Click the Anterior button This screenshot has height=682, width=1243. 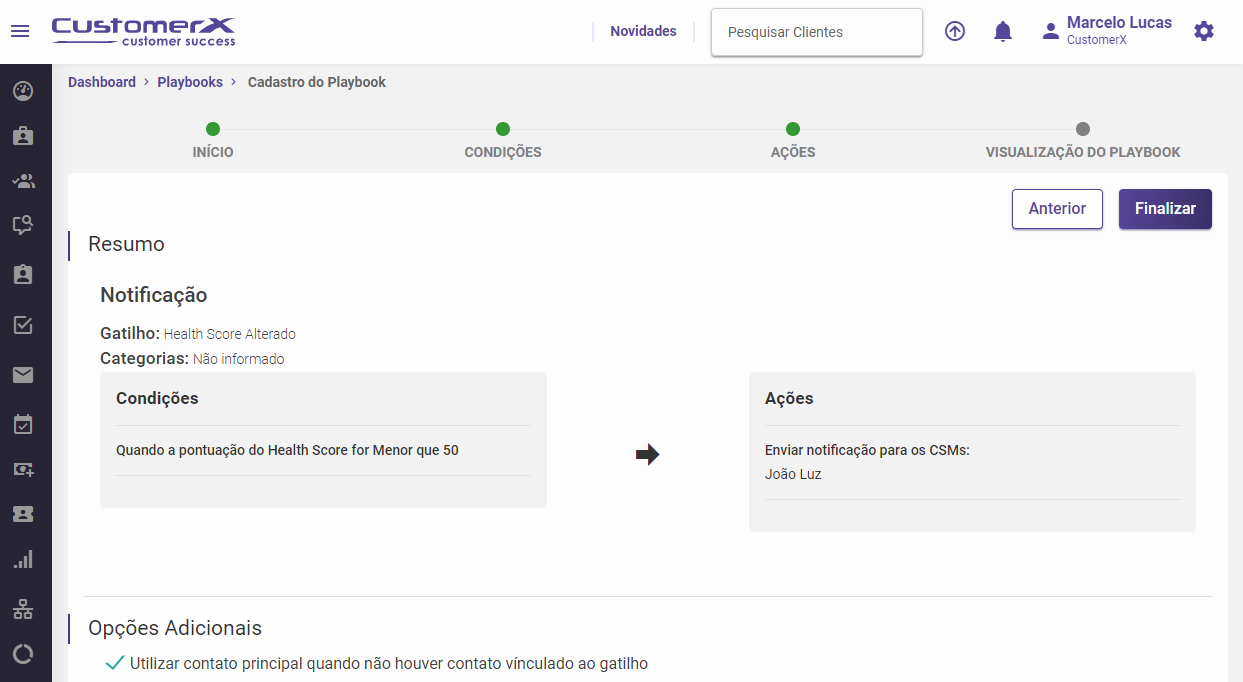(1057, 209)
